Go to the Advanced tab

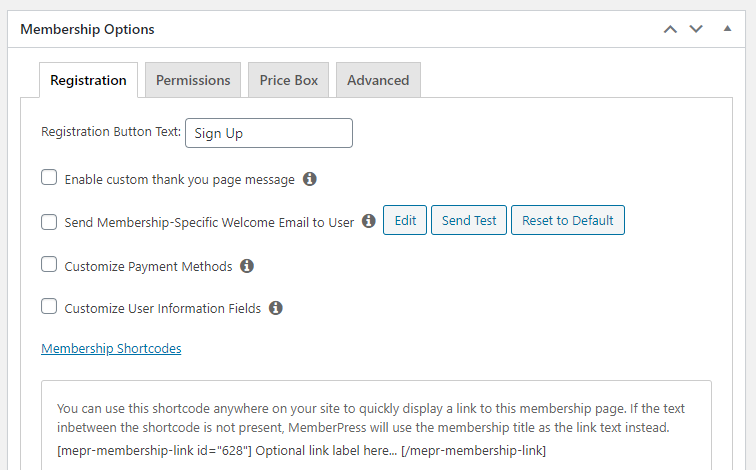(x=378, y=80)
